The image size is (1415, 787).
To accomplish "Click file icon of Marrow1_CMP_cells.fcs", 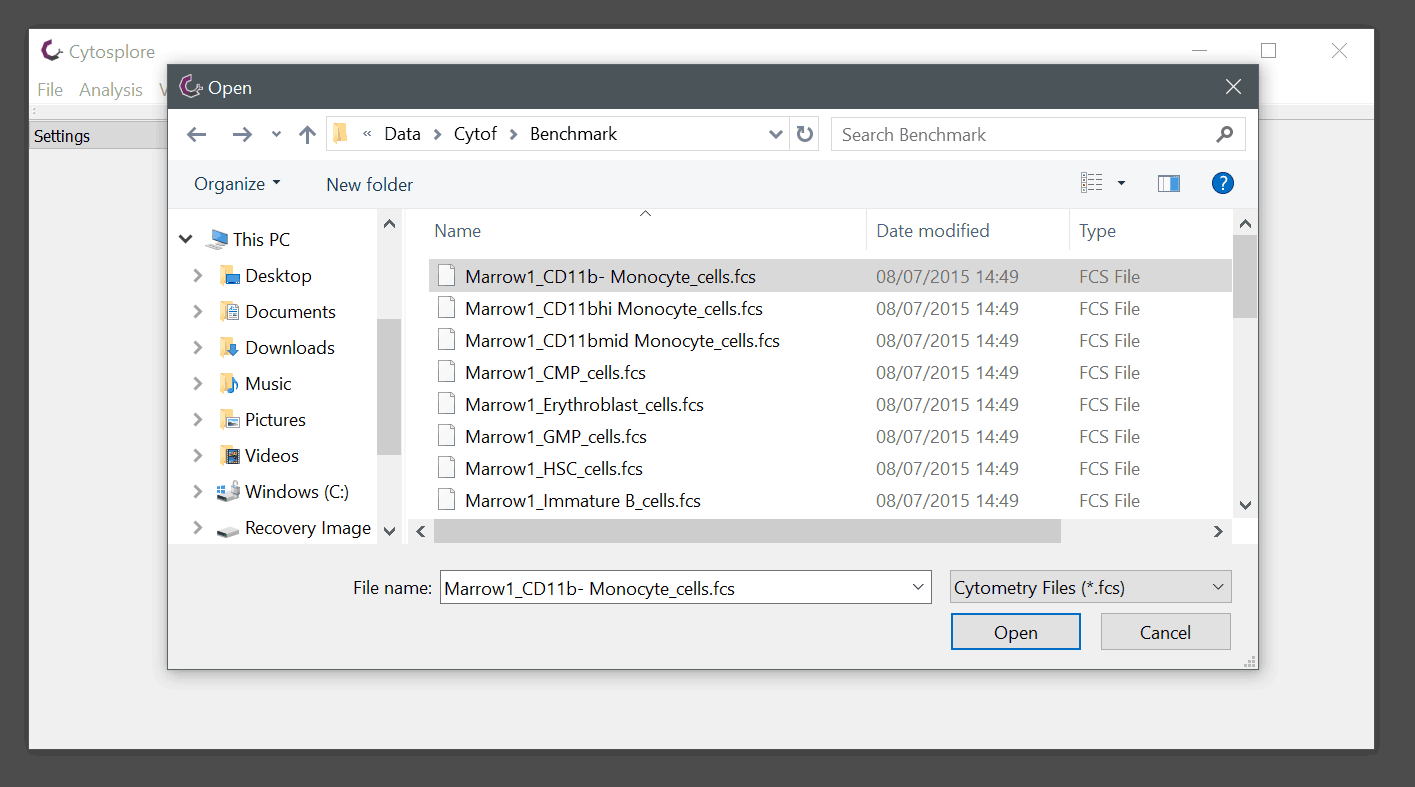I will [x=447, y=372].
